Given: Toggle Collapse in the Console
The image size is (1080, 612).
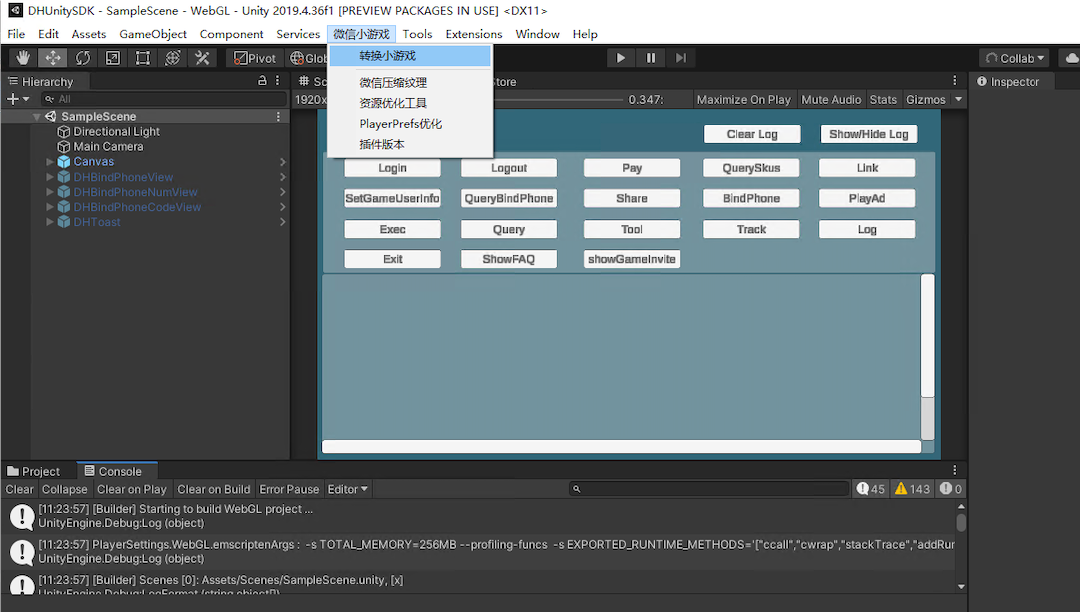Looking at the screenshot, I should (x=65, y=489).
